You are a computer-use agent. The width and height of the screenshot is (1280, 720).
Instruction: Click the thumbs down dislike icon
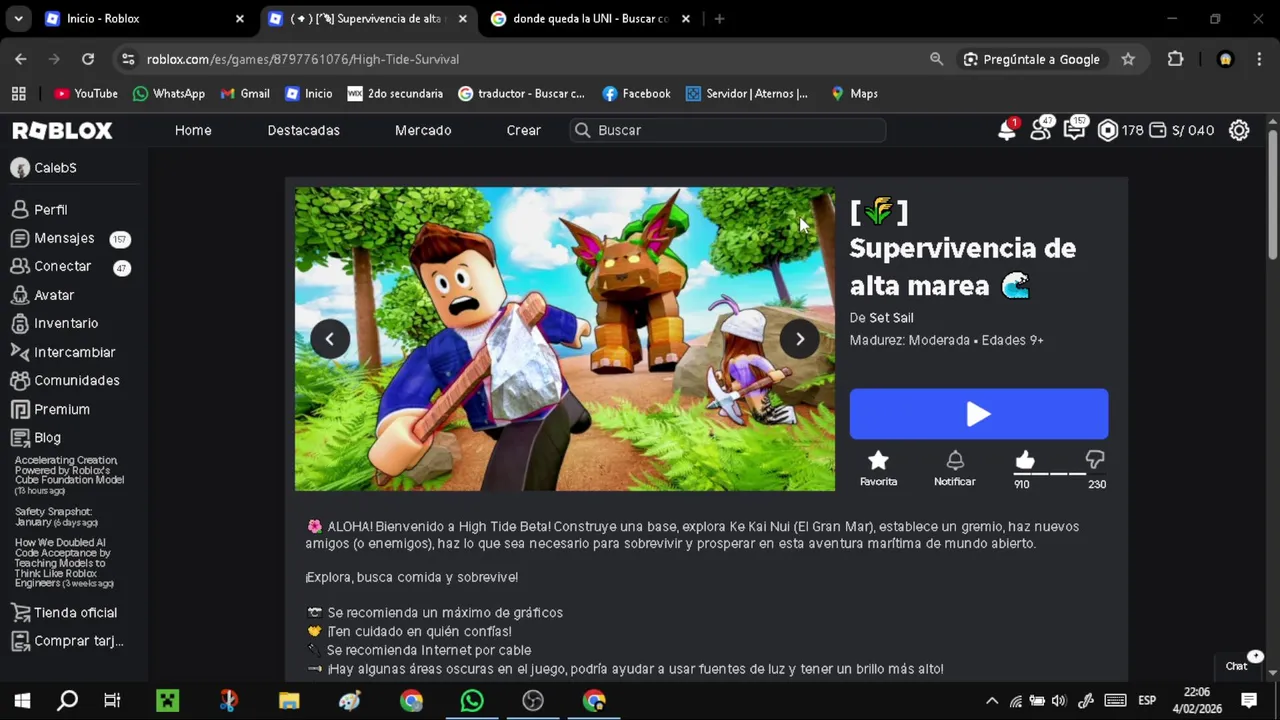click(1095, 460)
